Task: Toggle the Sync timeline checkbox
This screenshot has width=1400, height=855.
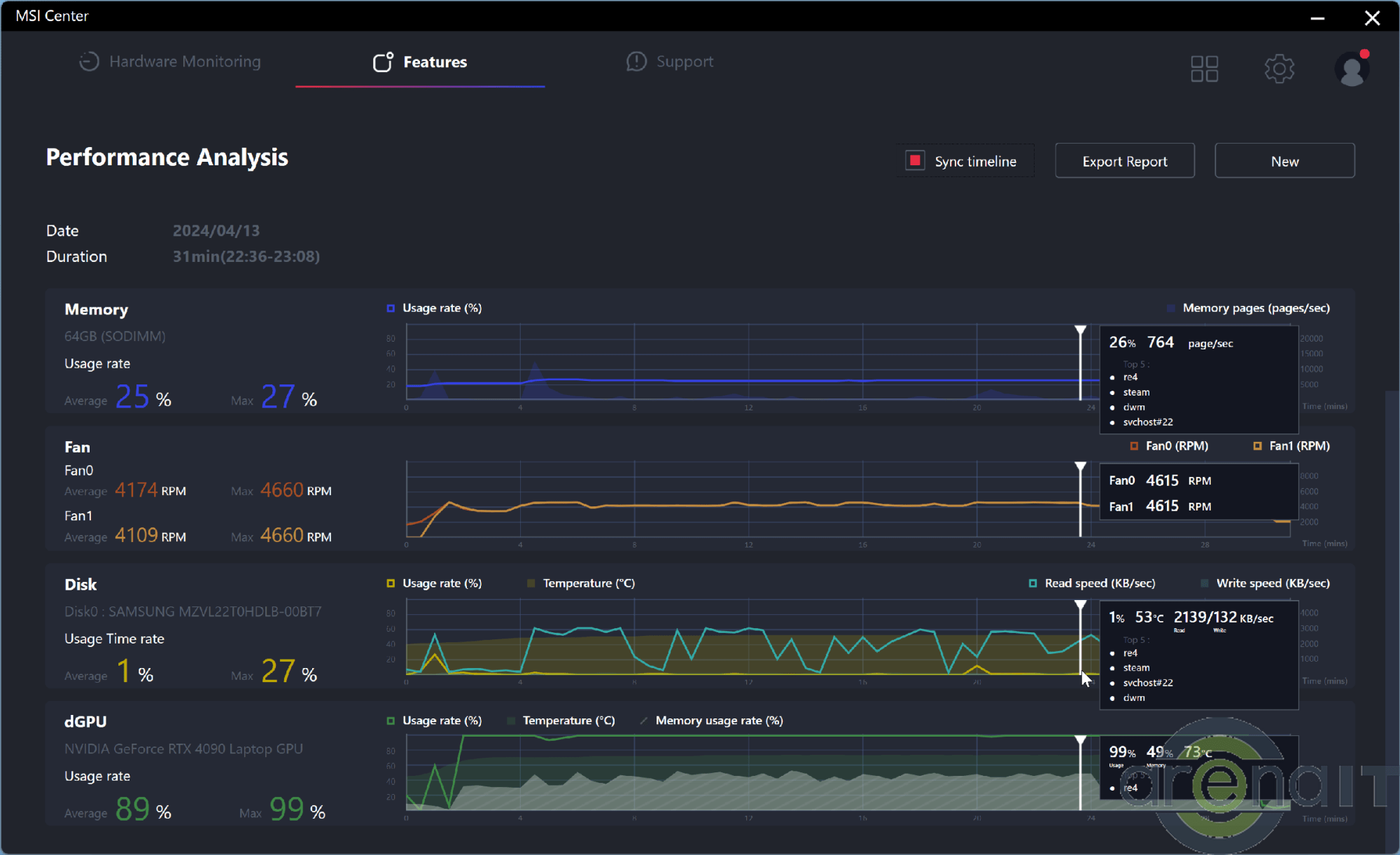Action: point(915,160)
